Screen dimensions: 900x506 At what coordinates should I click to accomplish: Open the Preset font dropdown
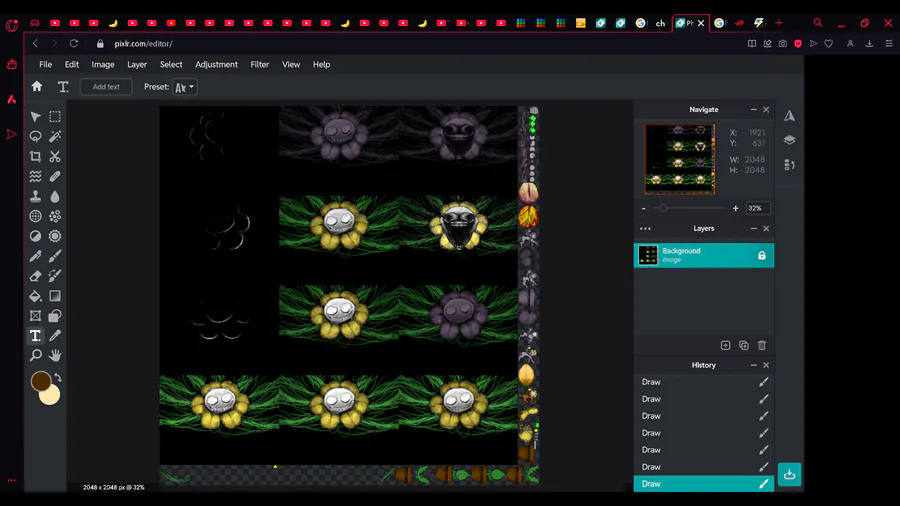pyautogui.click(x=185, y=87)
